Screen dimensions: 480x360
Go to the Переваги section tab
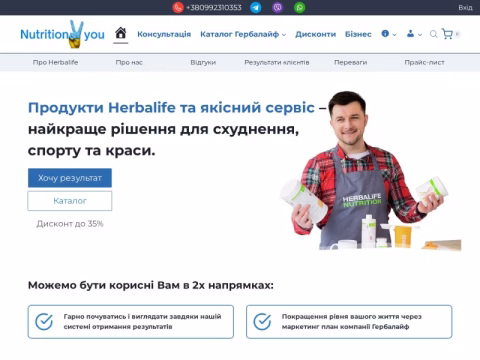coord(351,62)
